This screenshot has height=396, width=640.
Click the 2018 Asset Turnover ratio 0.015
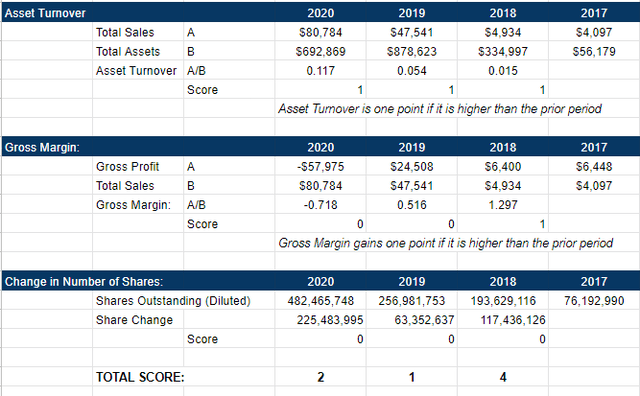(502, 71)
